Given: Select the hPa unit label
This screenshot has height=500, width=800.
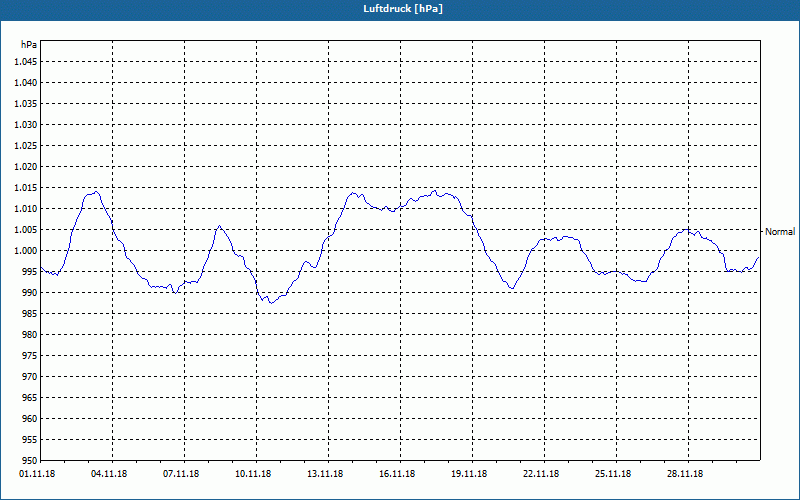Looking at the screenshot, I should (29, 44).
